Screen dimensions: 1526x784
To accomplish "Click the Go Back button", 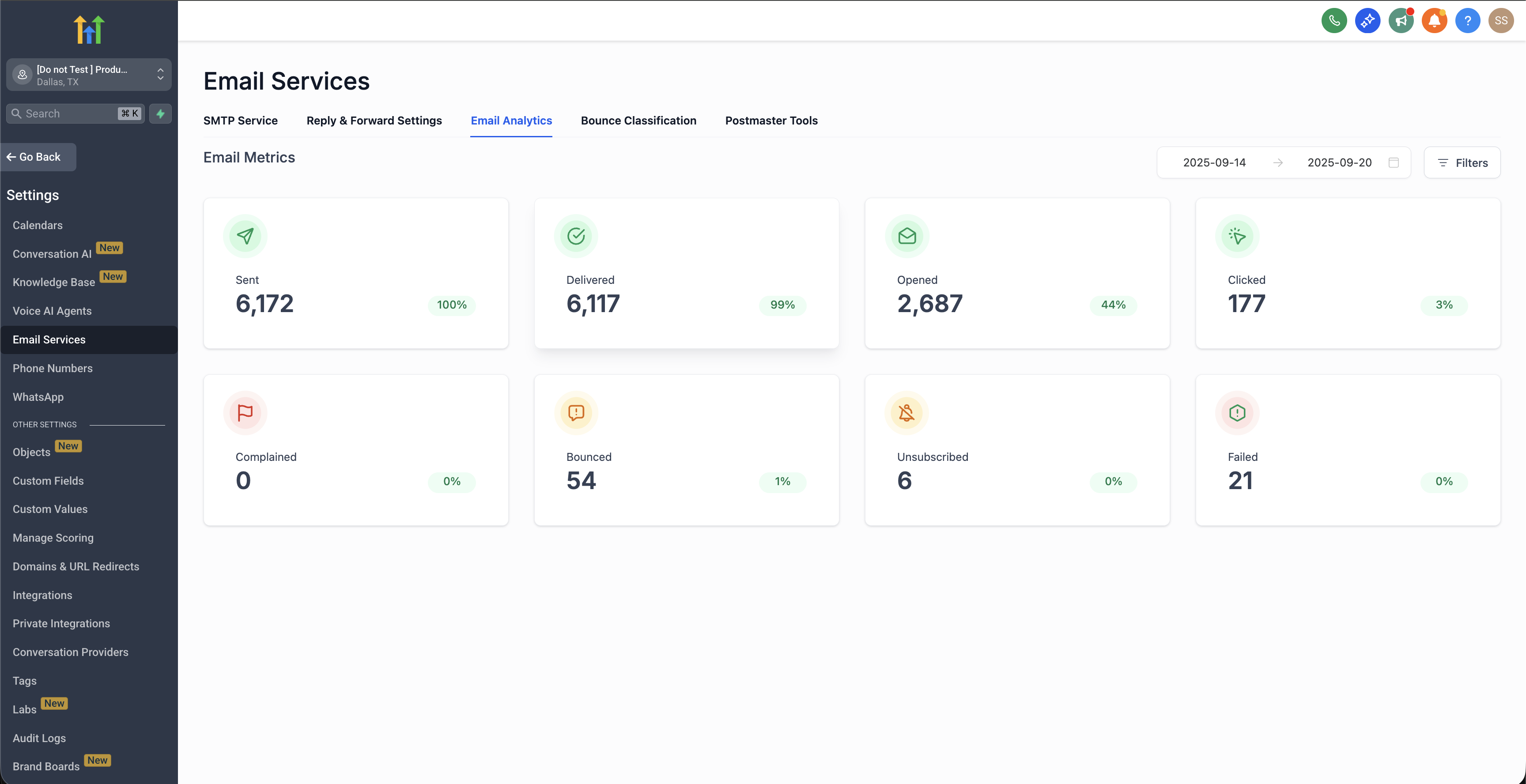I will 38,157.
